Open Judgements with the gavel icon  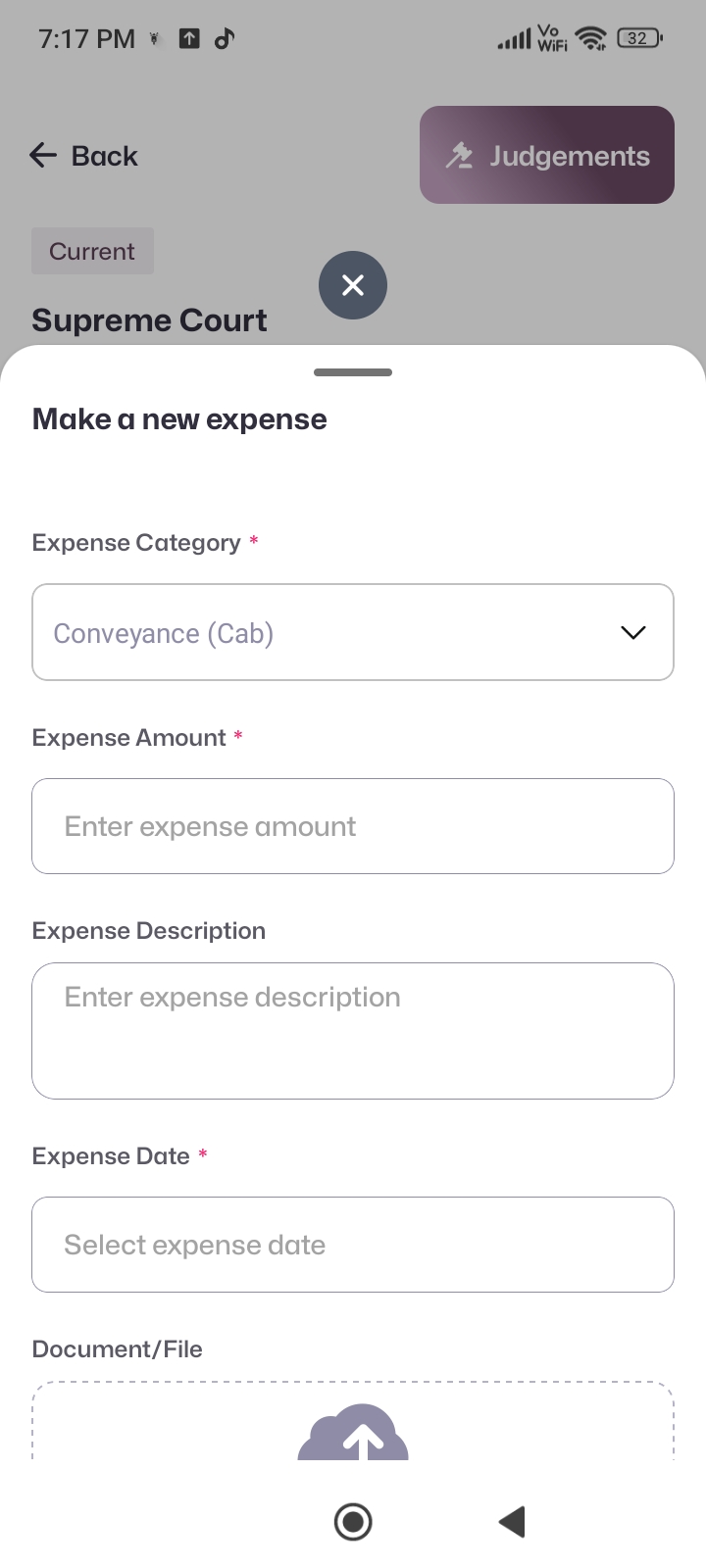pos(459,155)
